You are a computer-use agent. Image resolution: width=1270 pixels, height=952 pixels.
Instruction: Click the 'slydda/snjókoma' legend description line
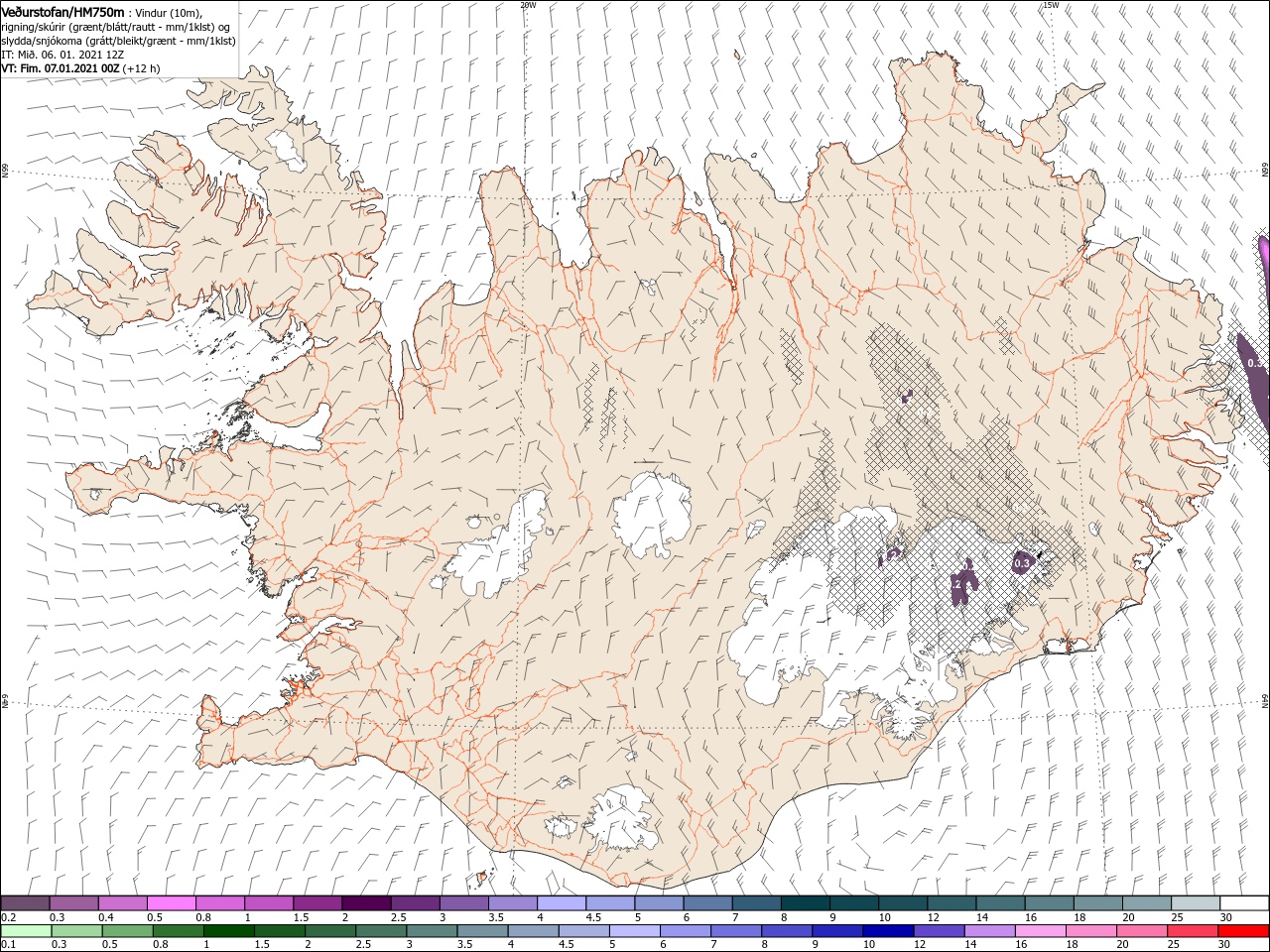coord(118,41)
